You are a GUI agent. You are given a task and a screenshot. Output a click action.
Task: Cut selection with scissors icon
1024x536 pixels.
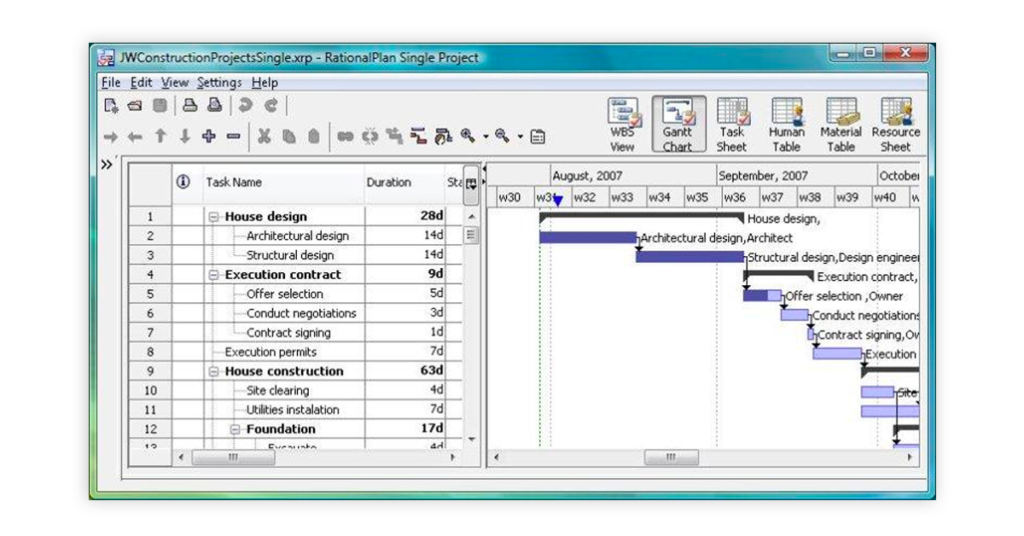point(264,136)
